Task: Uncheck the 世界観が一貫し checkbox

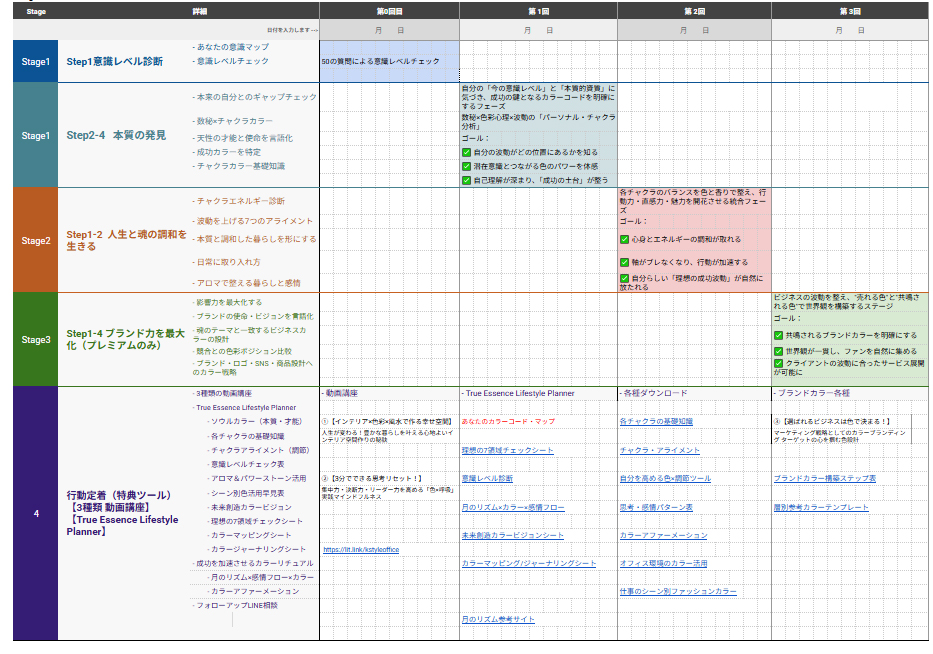Action: tap(778, 351)
